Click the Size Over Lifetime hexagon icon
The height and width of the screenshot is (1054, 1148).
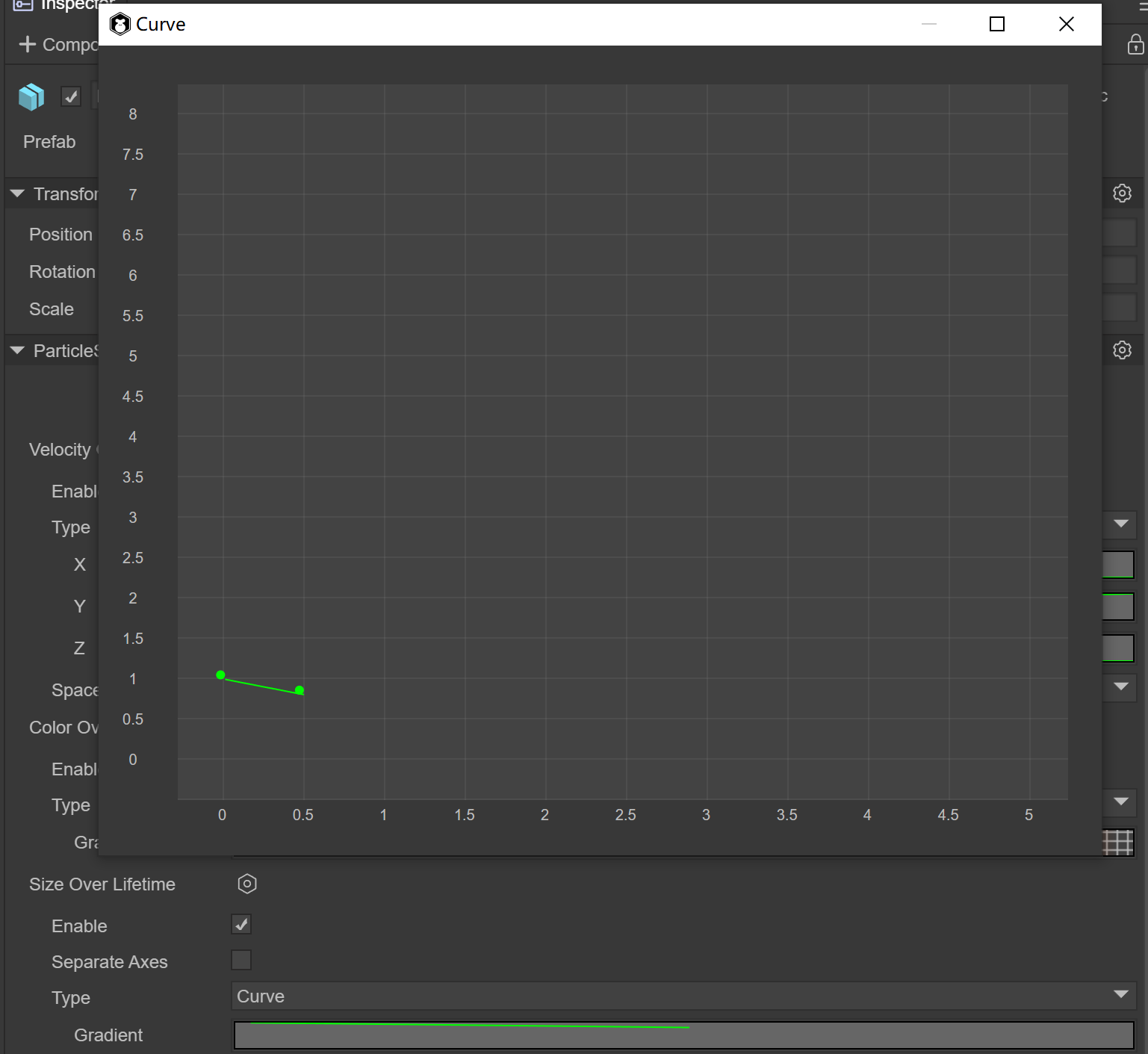point(247,884)
